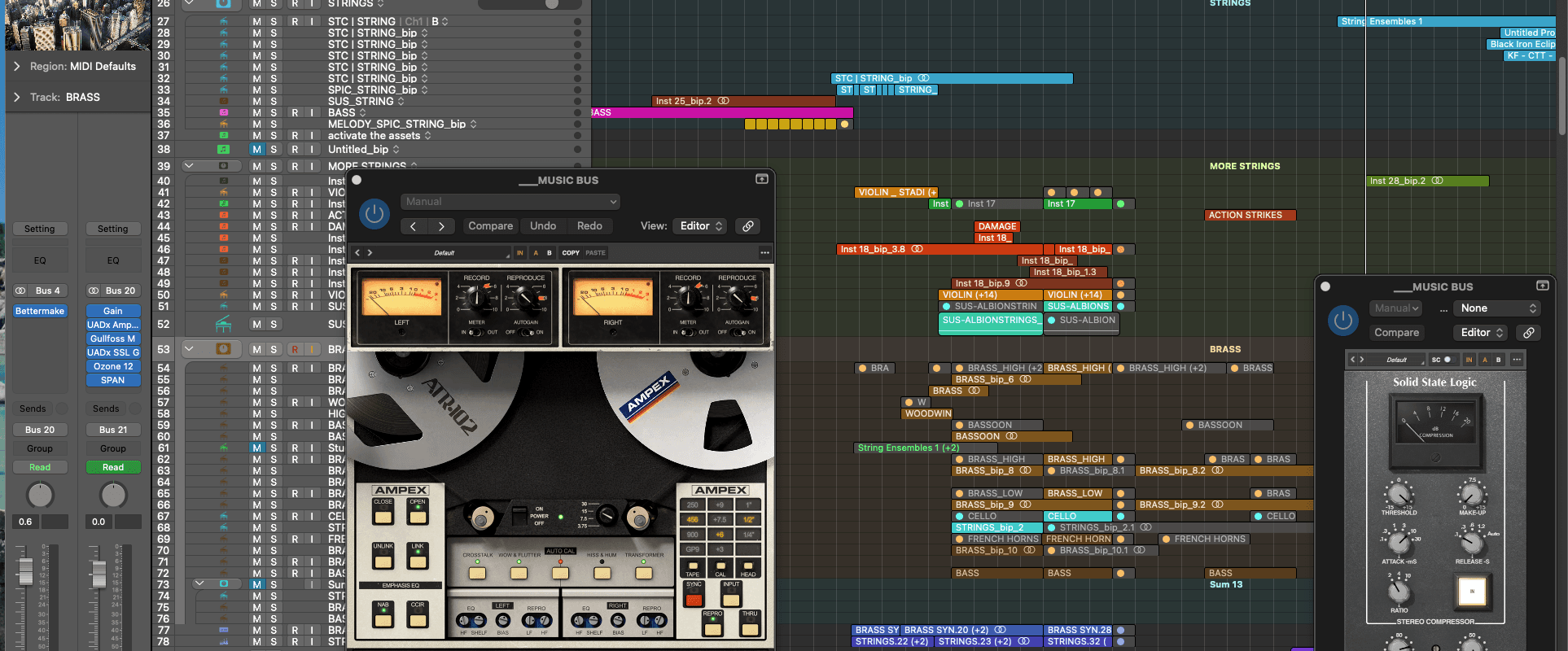Collapse BRASS track stack at track 53
Viewport: 1568px width, 651px height.
coord(190,349)
